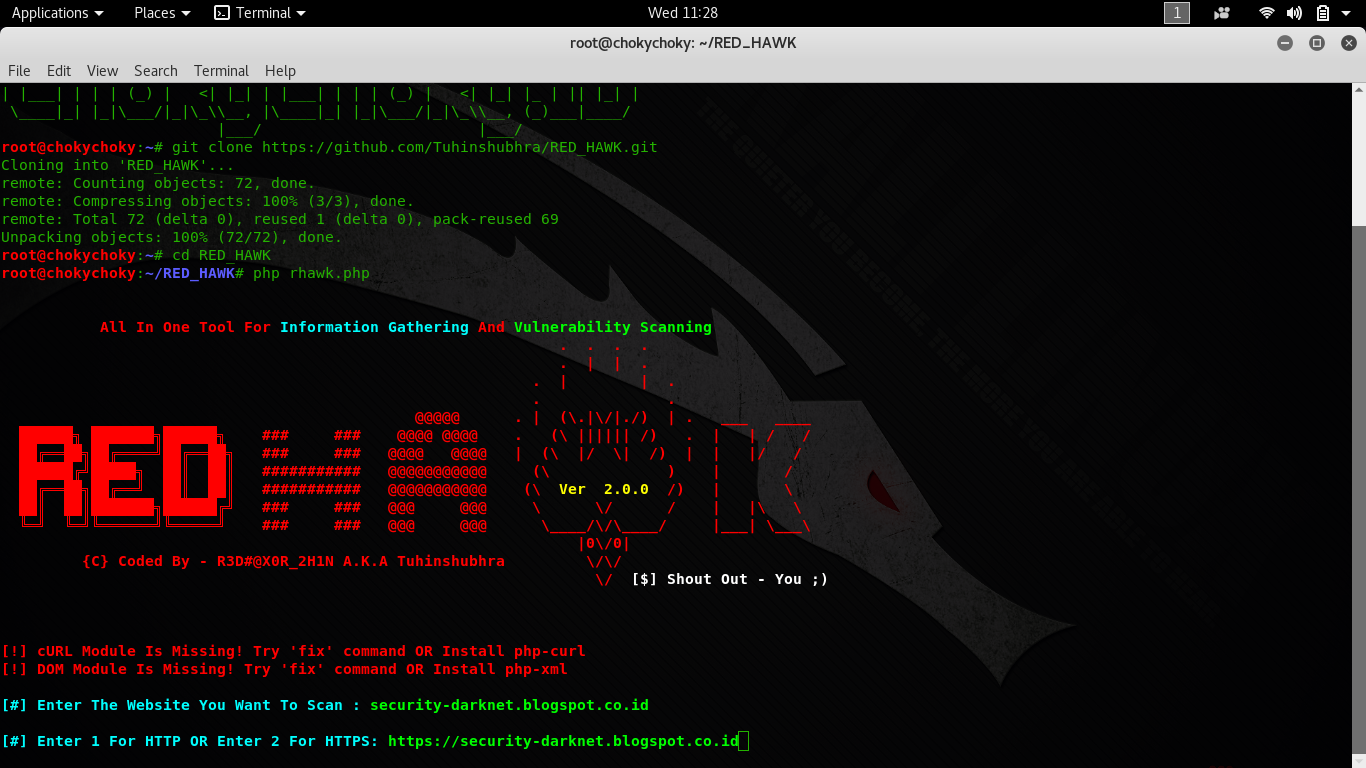Click the 'remote: Compressing objects' line
Screen dimensions: 1366x768
(x=208, y=201)
